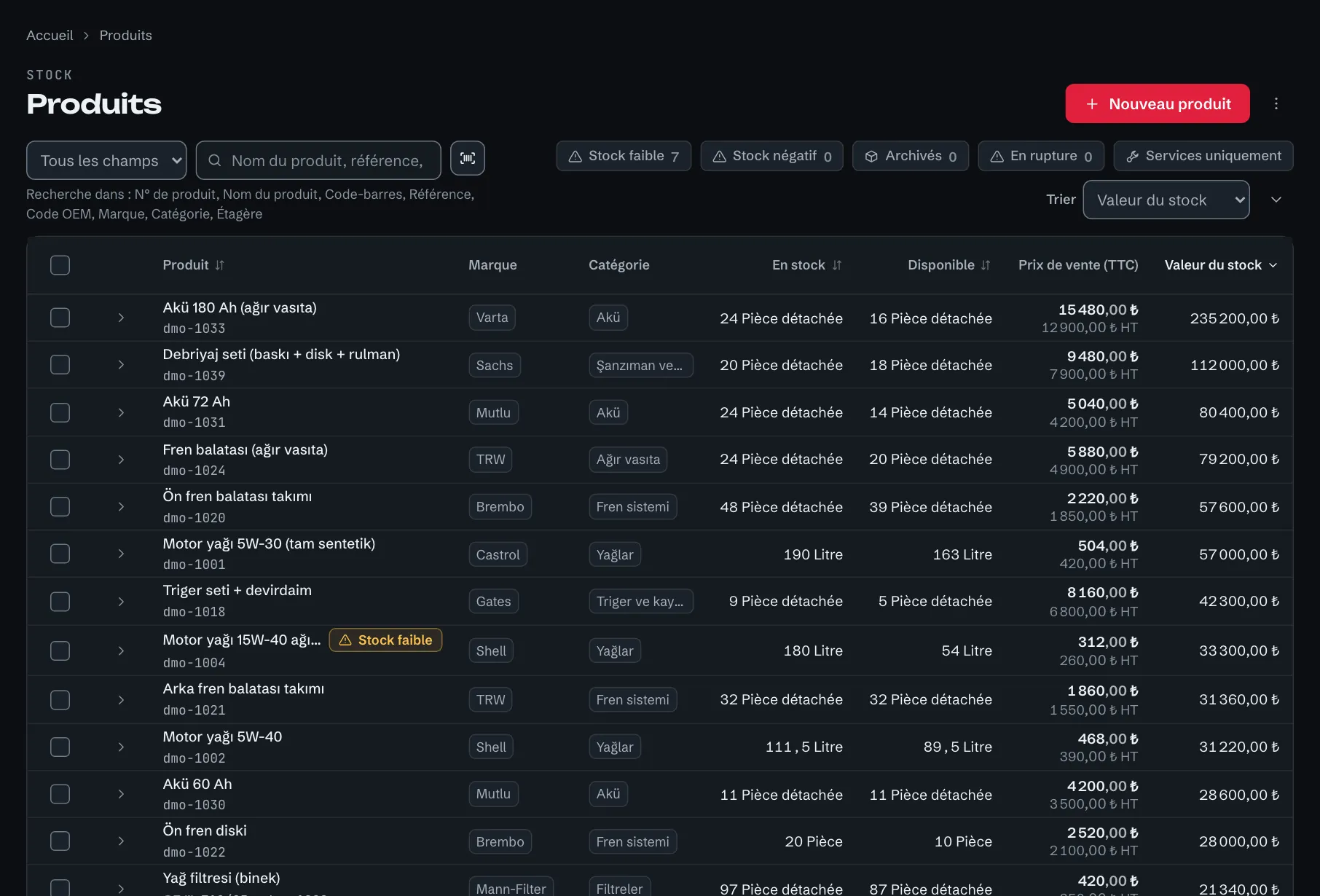The width and height of the screenshot is (1320, 896).
Task: Click the Şanzıman ve... category tag
Action: [x=640, y=365]
